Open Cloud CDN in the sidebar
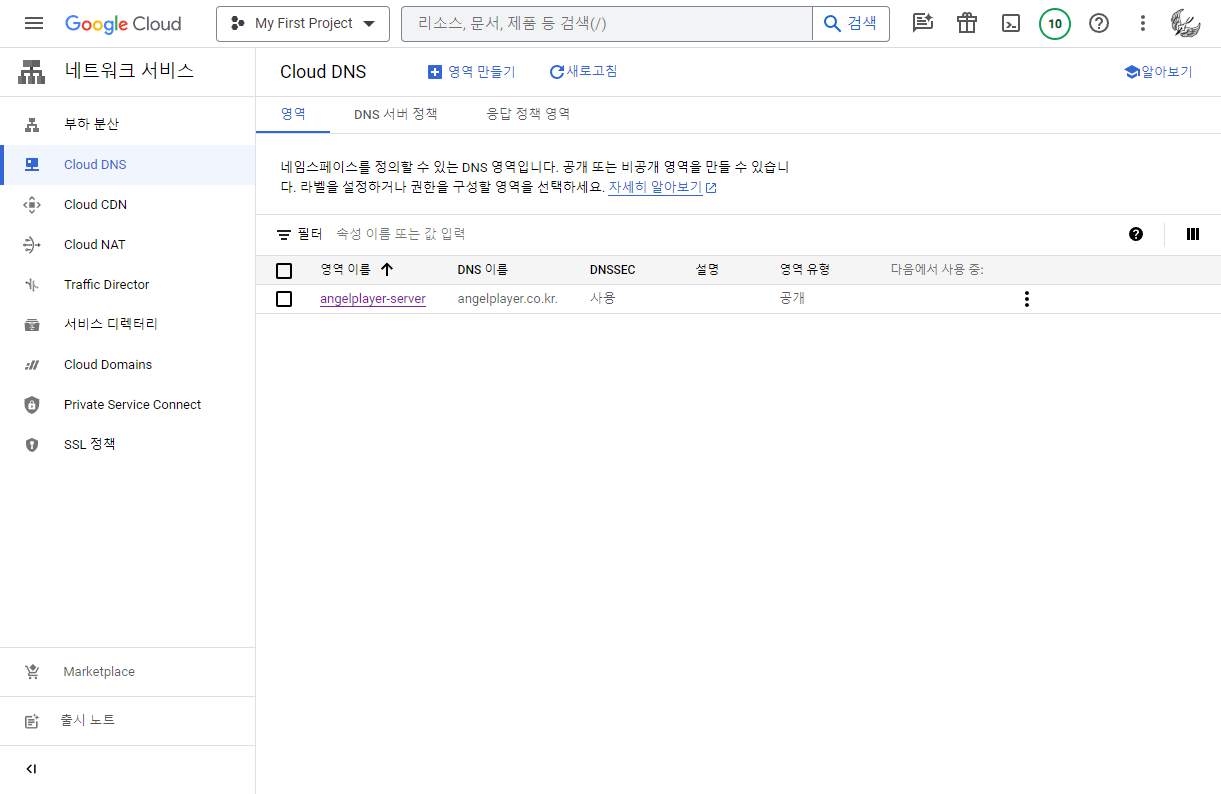Viewport: 1221px width, 794px height. (128, 204)
